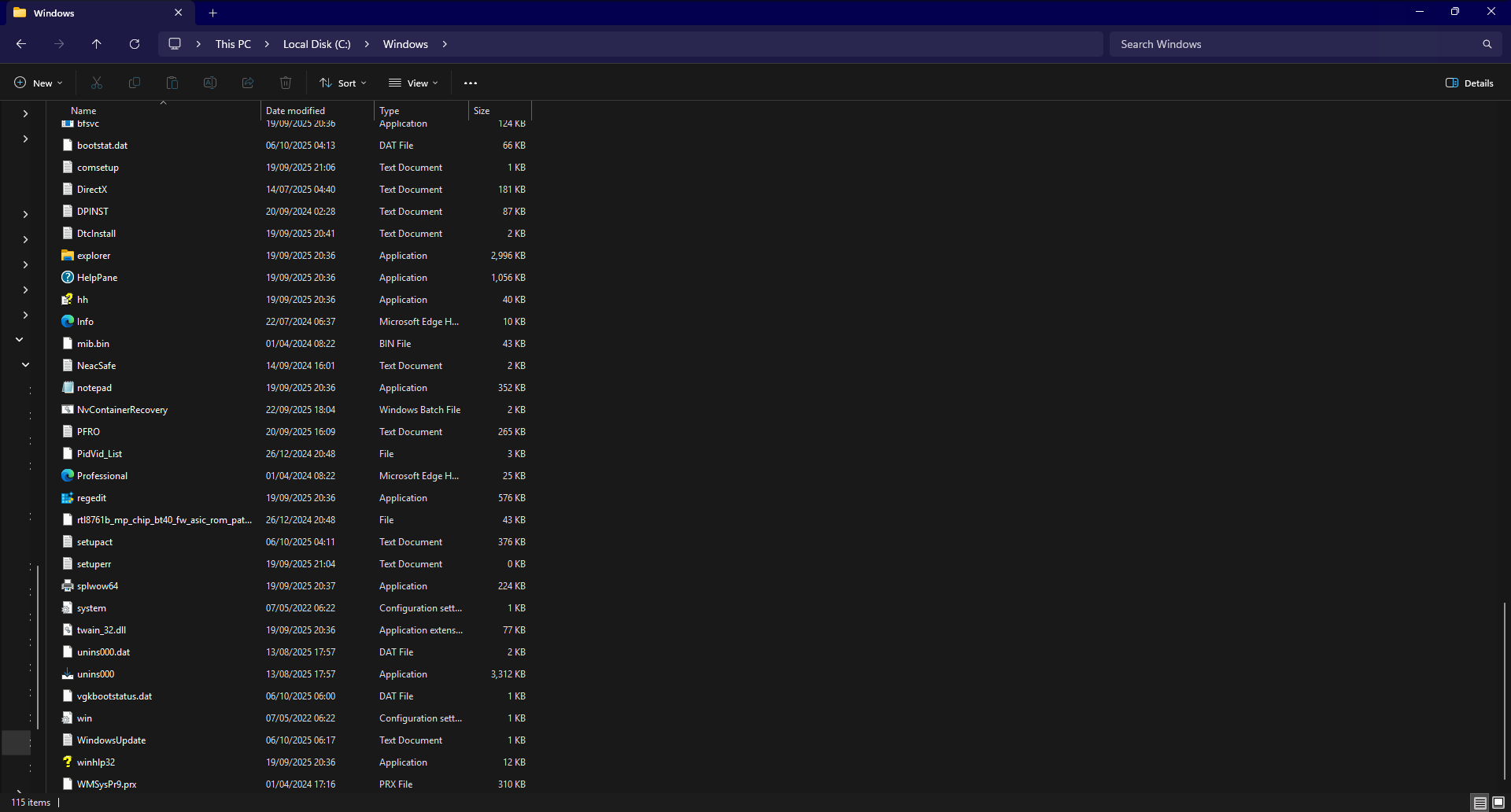This screenshot has height=812, width=1511.
Task: Select the DtcInstall file name
Action: [96, 234]
